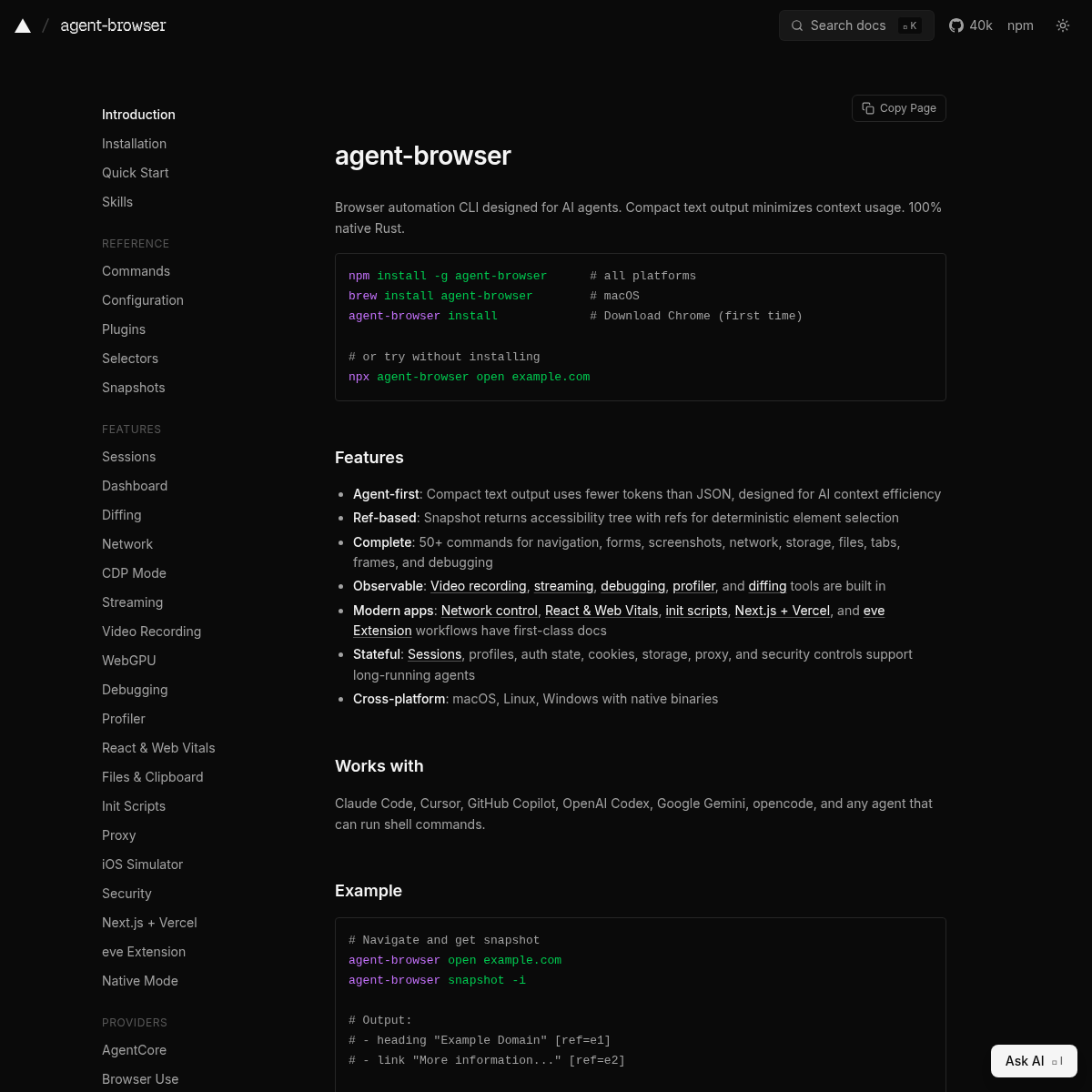
Task: Open the Quick Start page
Action: [x=136, y=173]
